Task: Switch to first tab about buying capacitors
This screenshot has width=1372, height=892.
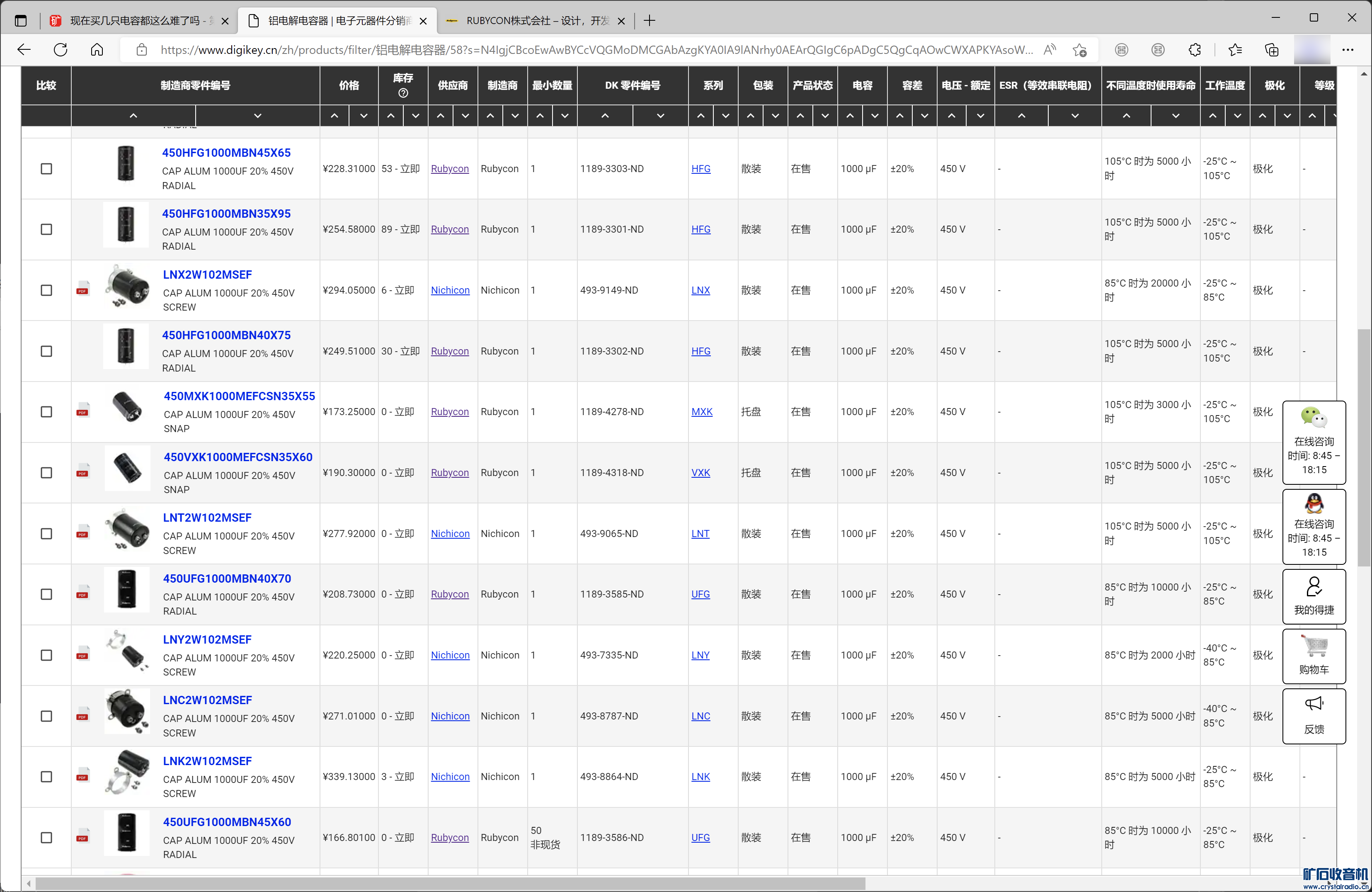Action: tap(138, 21)
